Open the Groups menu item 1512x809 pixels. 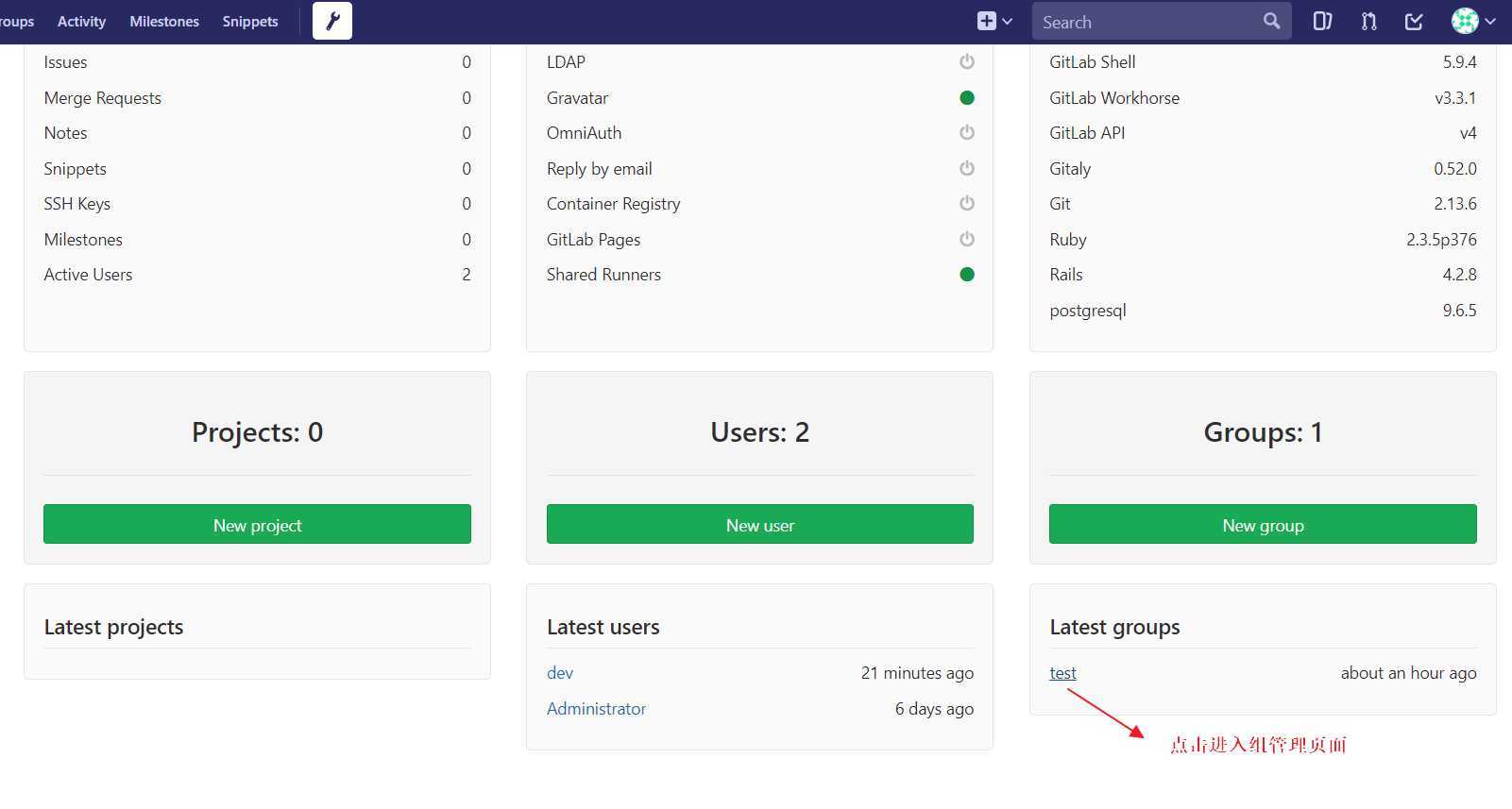[17, 21]
